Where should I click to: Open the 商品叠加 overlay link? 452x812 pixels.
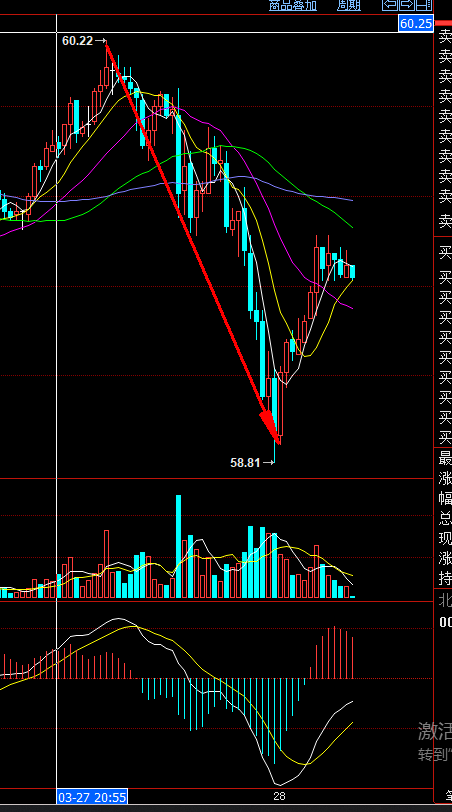click(293, 5)
